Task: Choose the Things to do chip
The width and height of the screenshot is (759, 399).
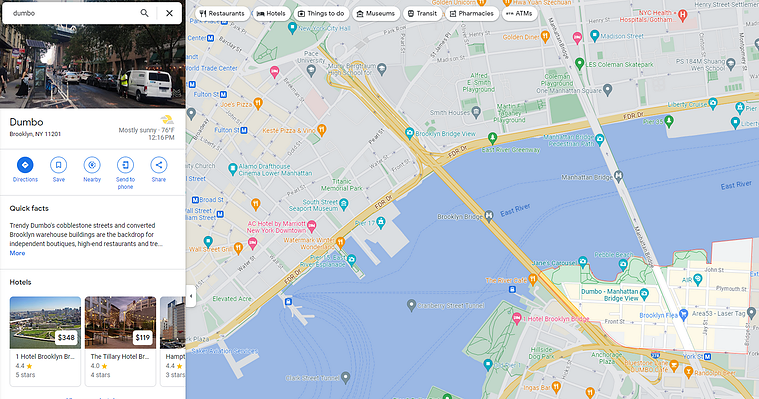Action: pyautogui.click(x=321, y=14)
